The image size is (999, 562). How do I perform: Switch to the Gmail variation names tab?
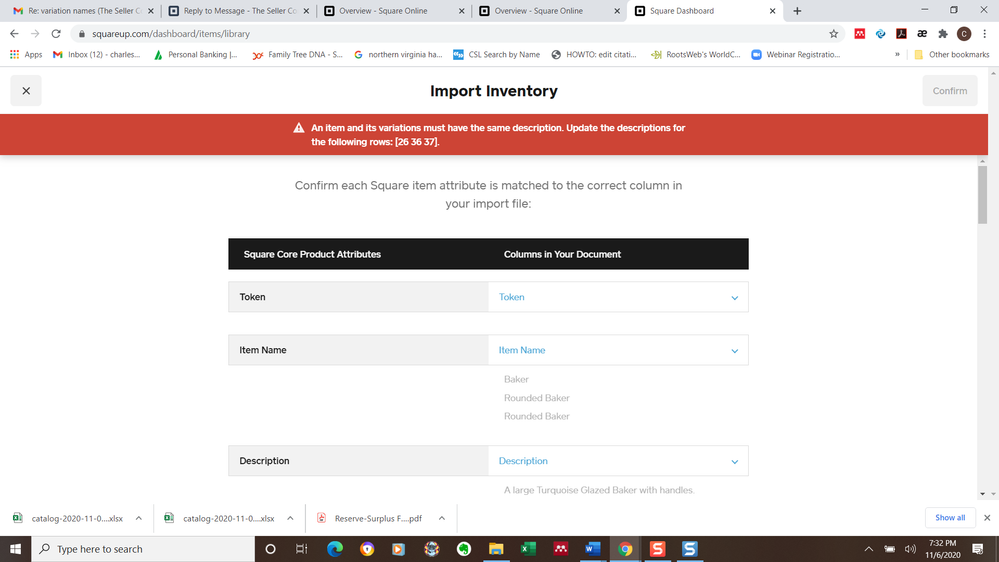(83, 11)
